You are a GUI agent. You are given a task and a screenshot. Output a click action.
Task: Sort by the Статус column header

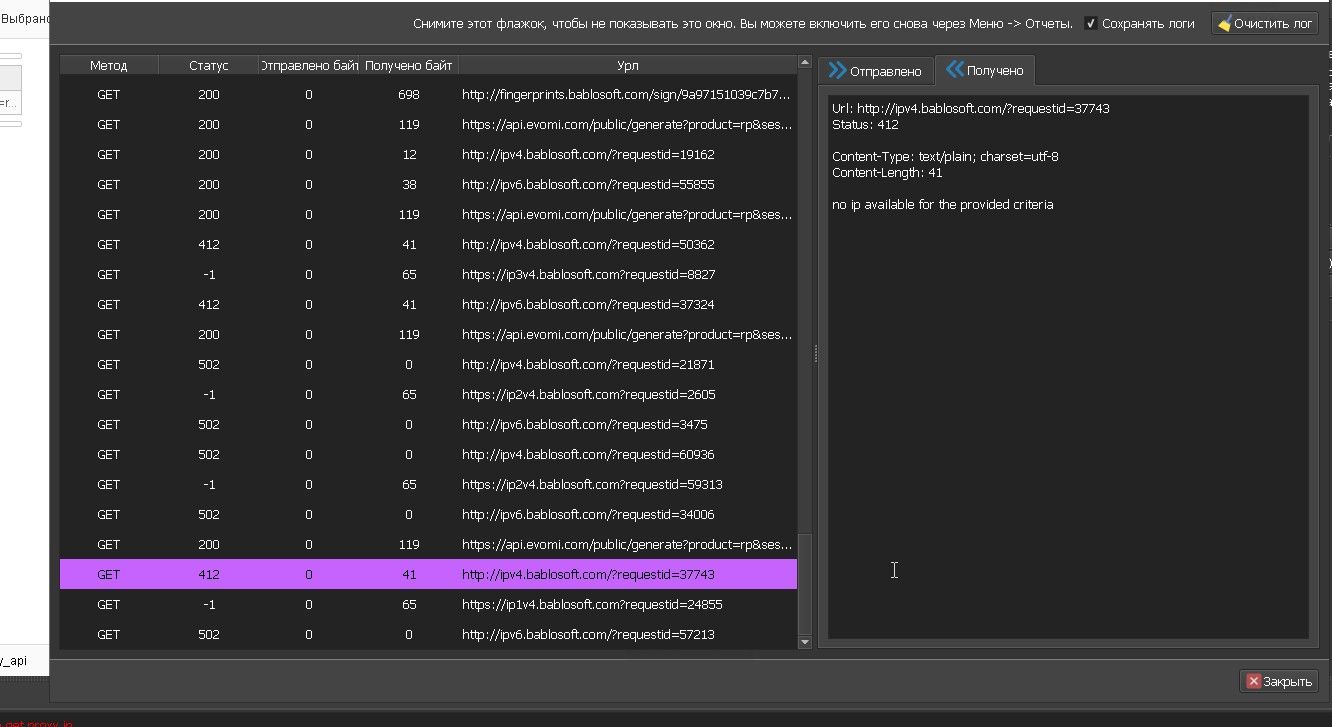tap(208, 65)
